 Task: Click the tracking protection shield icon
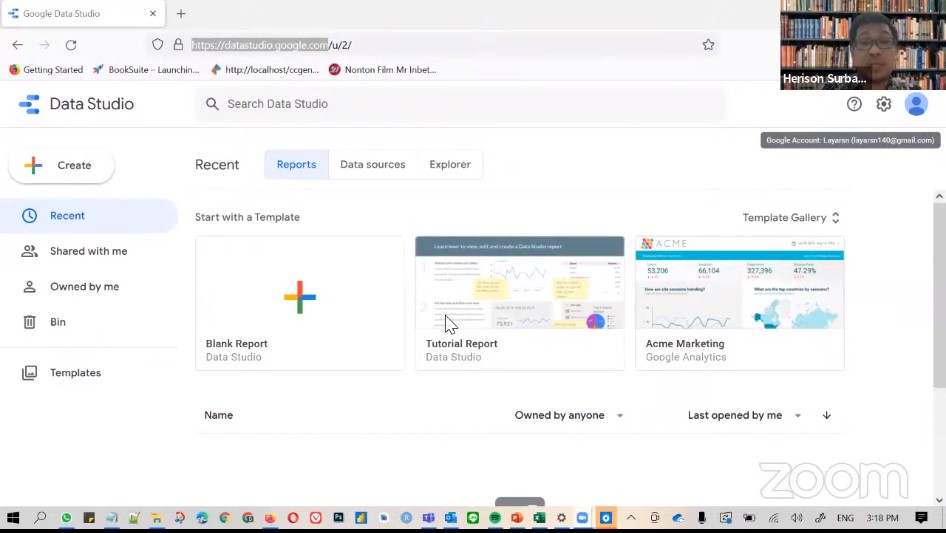157,45
